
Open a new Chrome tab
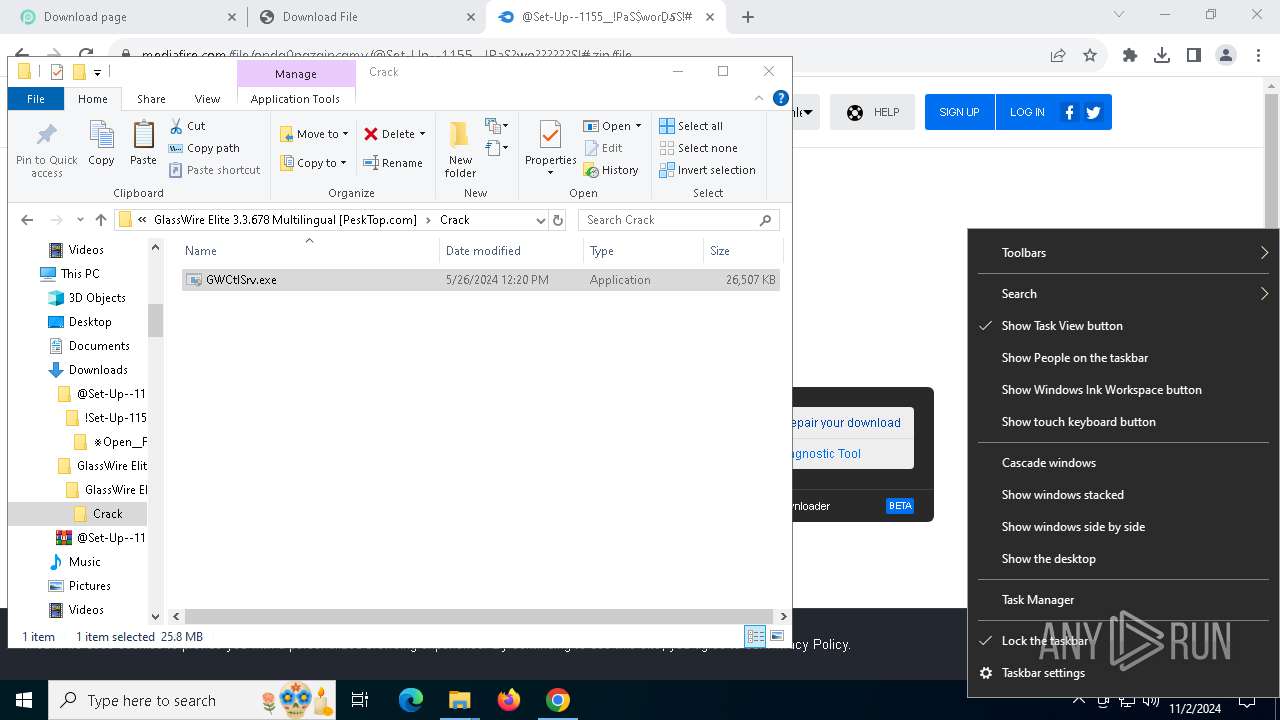click(748, 17)
